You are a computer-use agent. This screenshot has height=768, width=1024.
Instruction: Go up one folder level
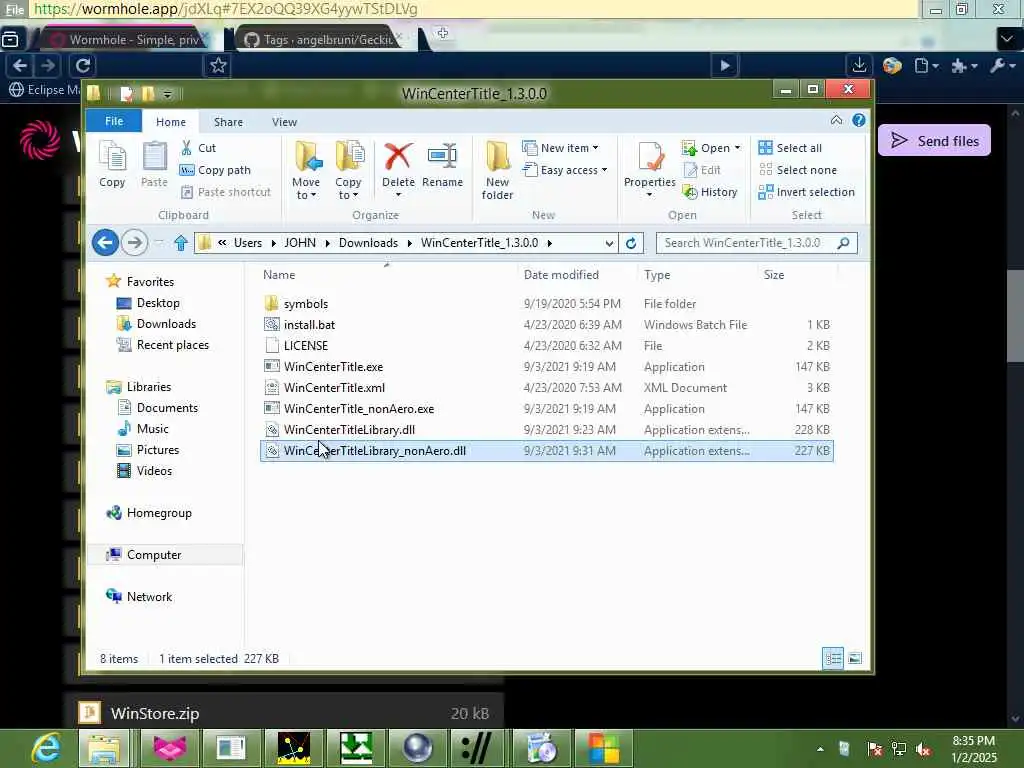(181, 243)
